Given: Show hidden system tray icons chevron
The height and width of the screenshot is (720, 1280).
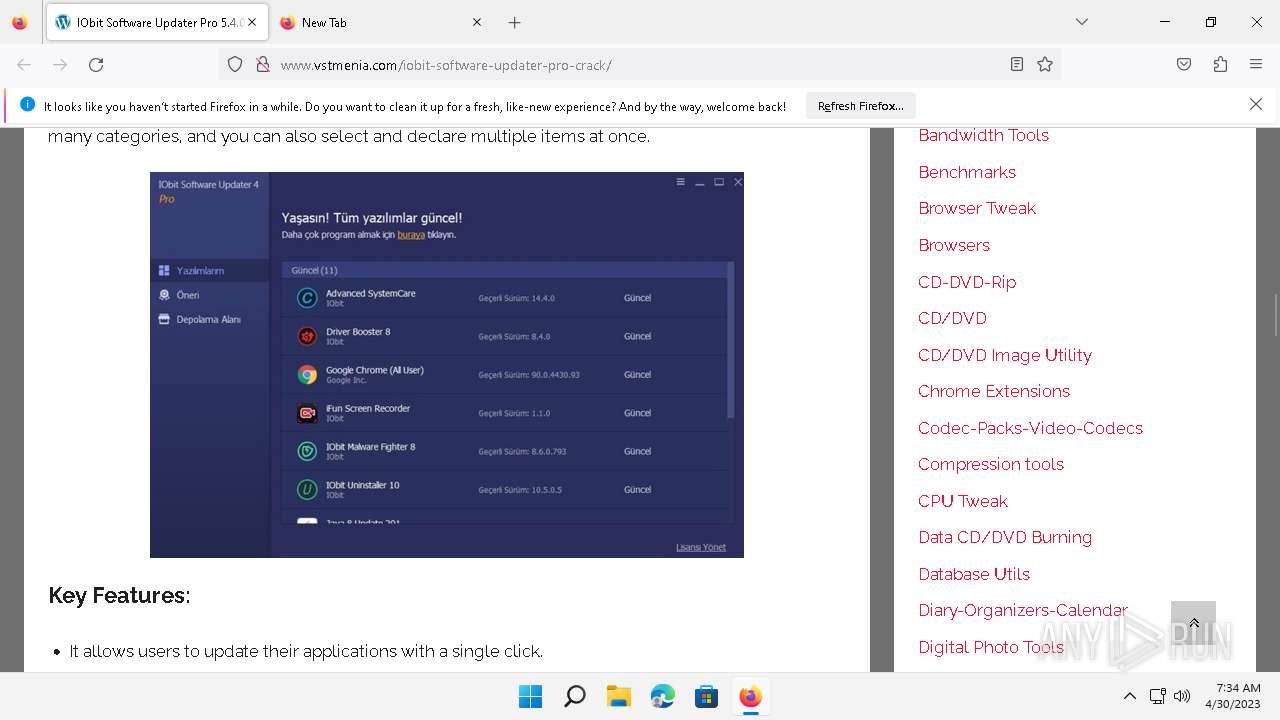Looking at the screenshot, I should coord(1129,696).
